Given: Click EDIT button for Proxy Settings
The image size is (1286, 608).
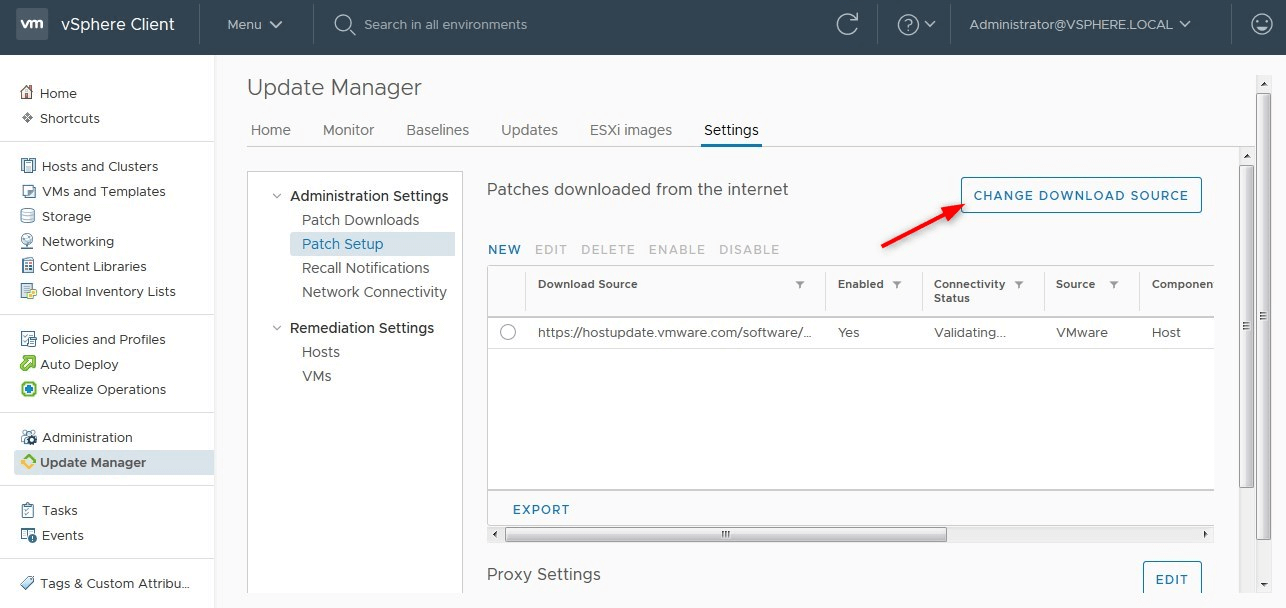Looking at the screenshot, I should [1172, 579].
